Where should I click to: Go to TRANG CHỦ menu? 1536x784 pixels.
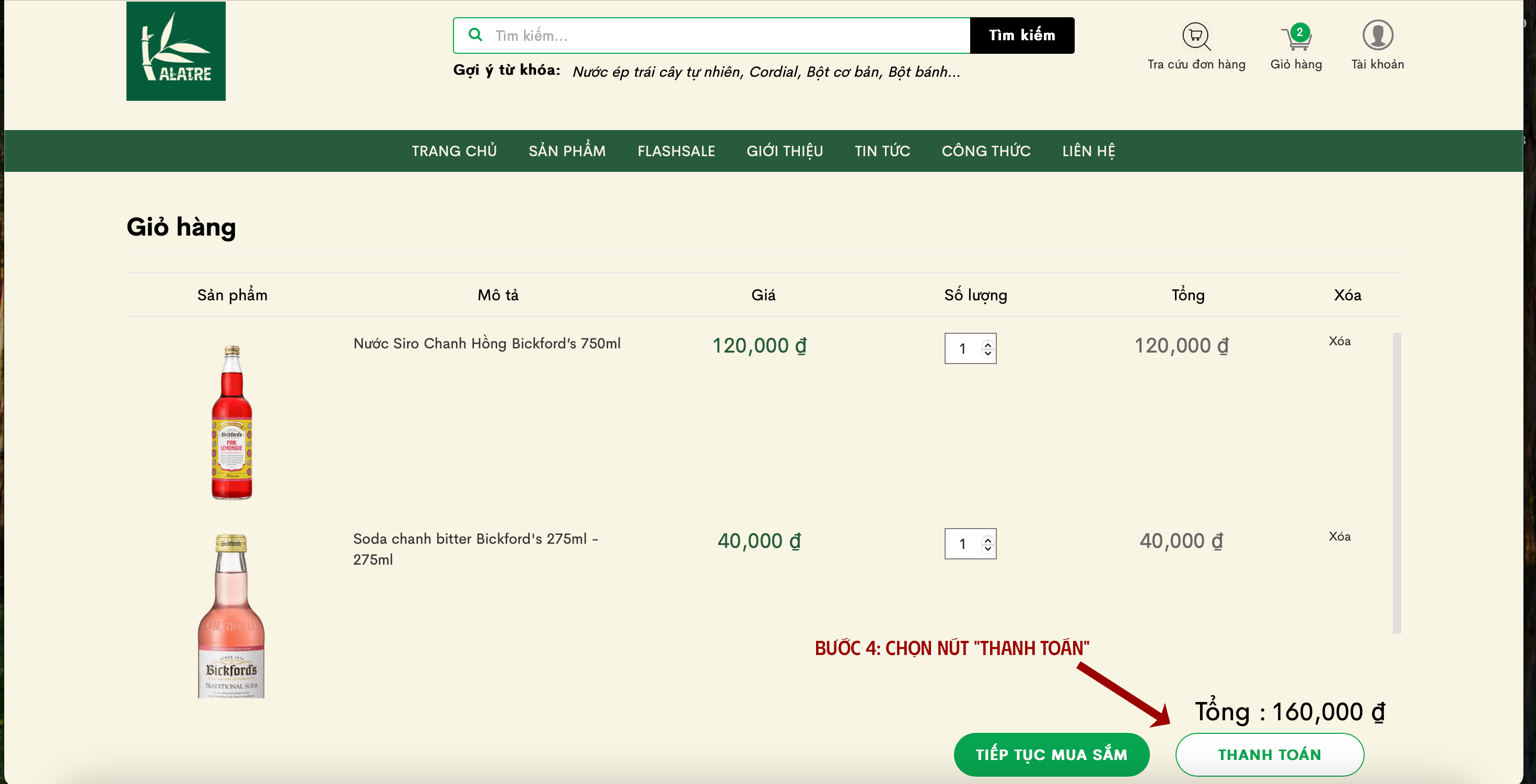(454, 151)
